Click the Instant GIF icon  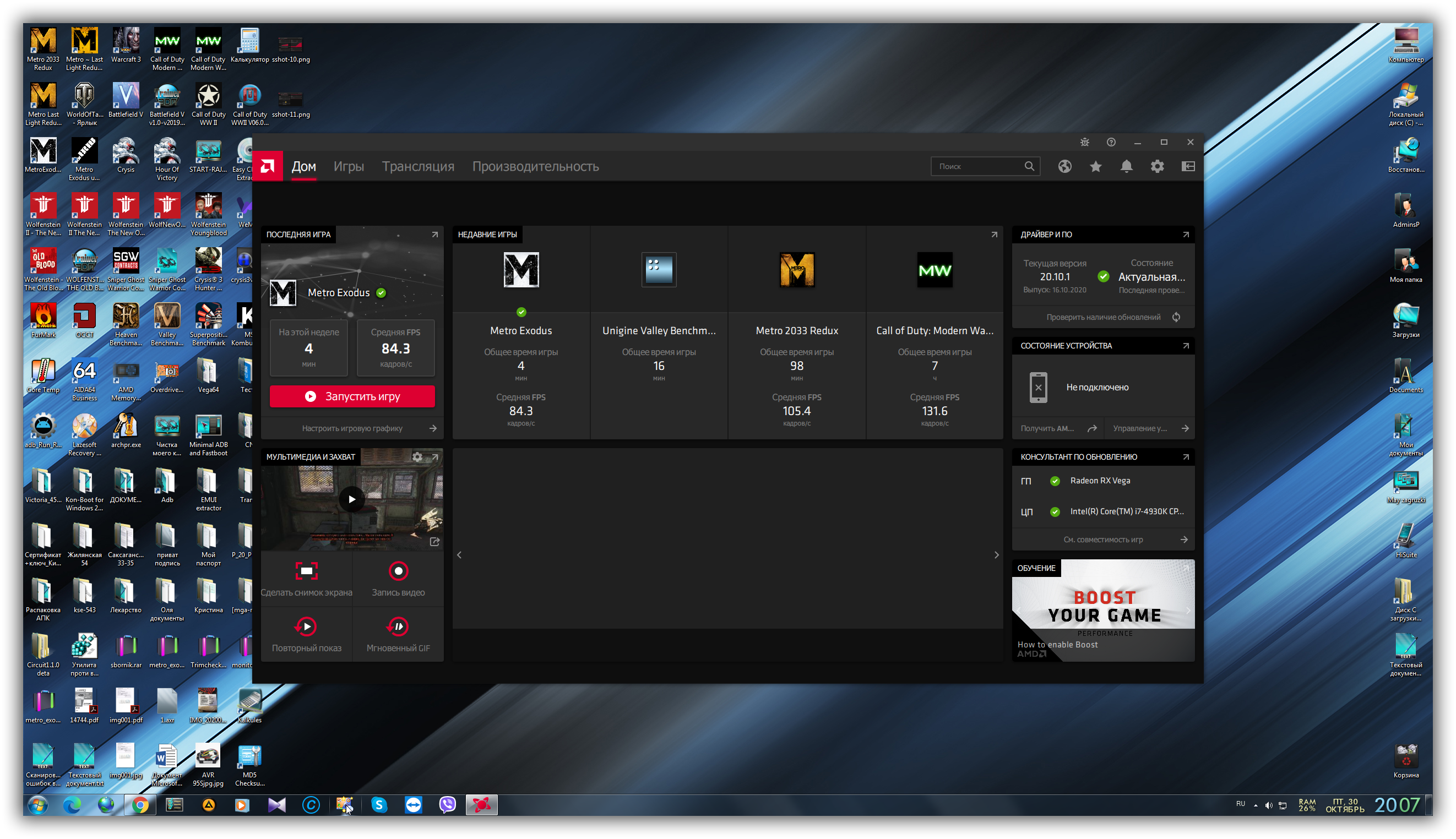398,626
